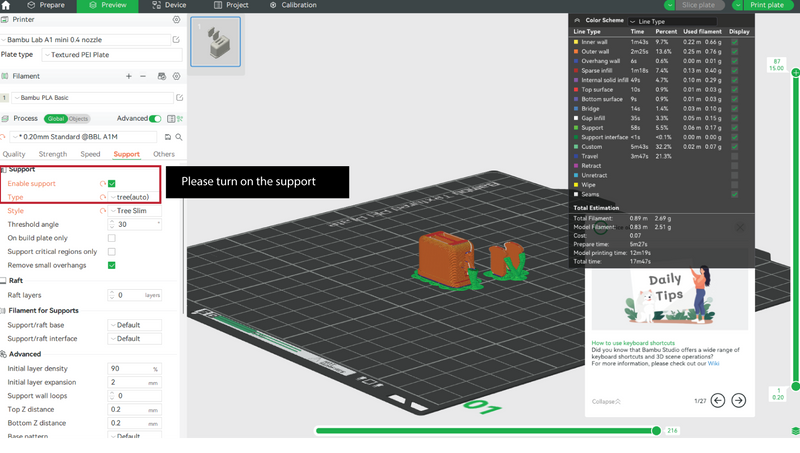Screen dimensions: 800x453
Task: Edit the Bambu PLA Basic filament preset
Action: click(x=180, y=97)
